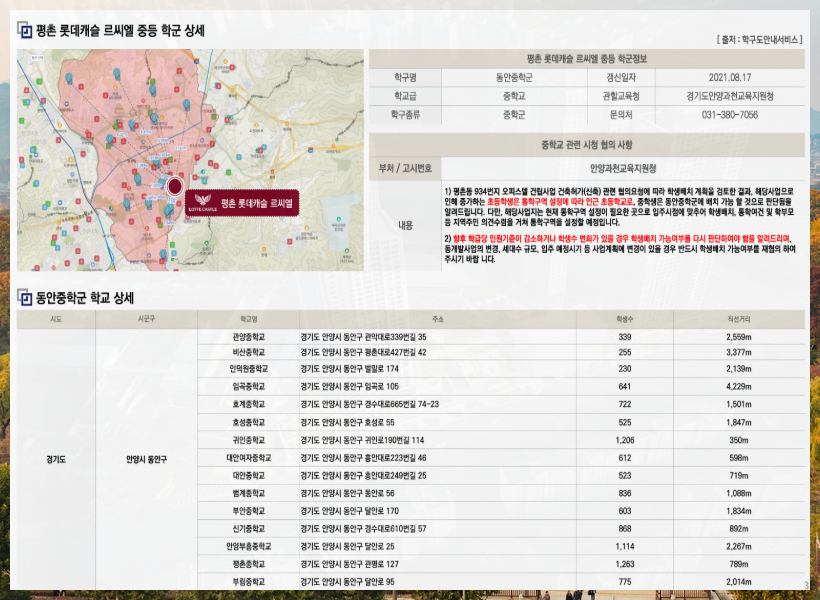820x600 pixels.
Task: Select the 평촌 롯데캐슬 르씨엘 label on map
Action: [242, 202]
